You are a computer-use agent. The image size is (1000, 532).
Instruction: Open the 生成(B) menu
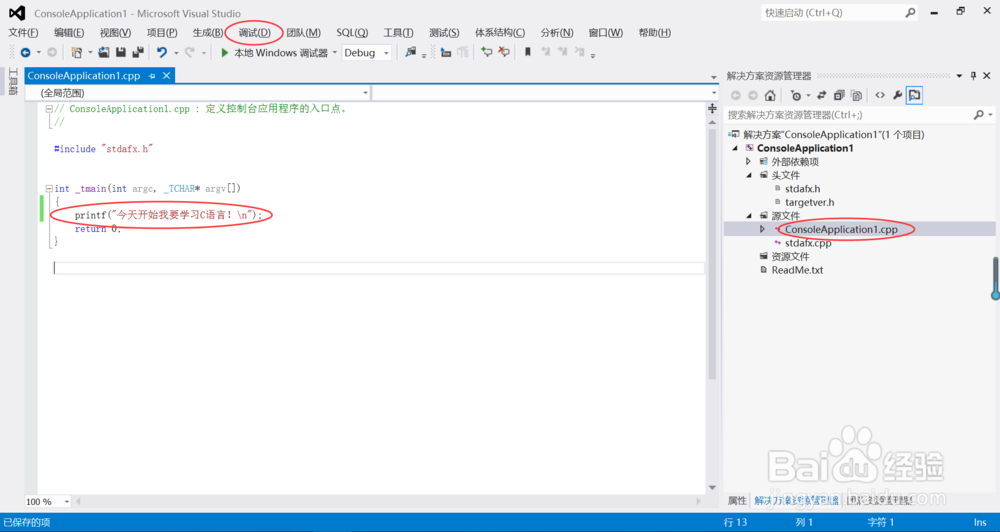pos(208,33)
